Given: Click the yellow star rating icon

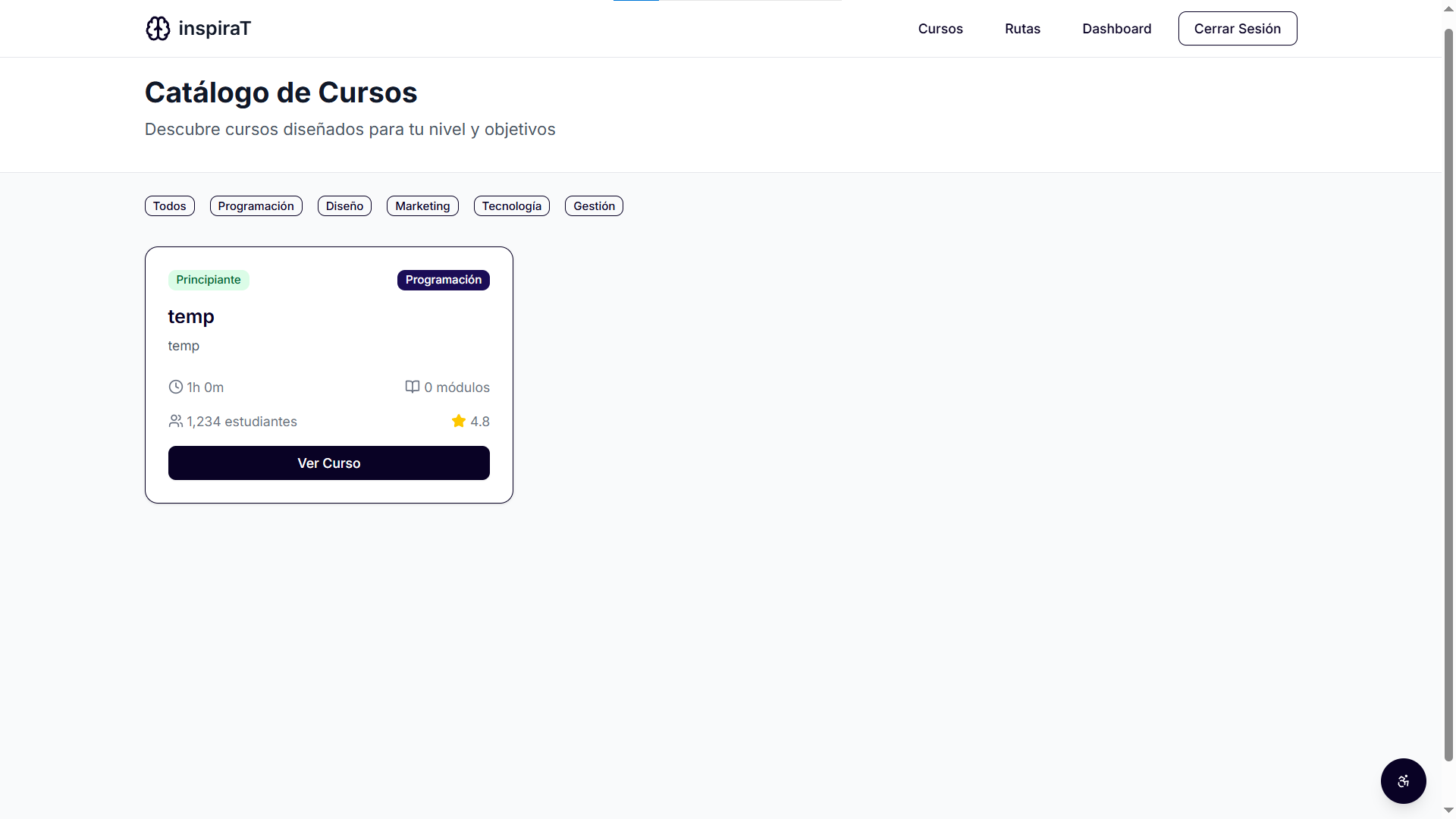Looking at the screenshot, I should click(458, 421).
